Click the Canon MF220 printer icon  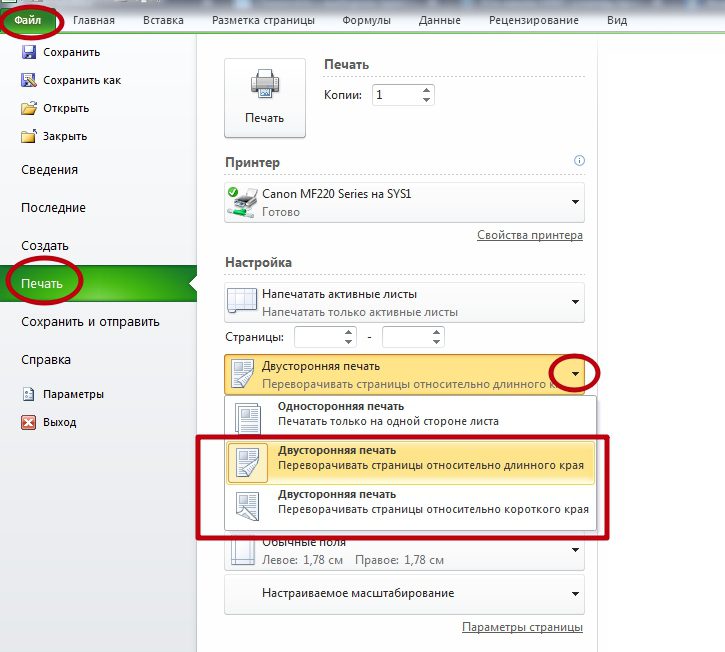(x=242, y=203)
